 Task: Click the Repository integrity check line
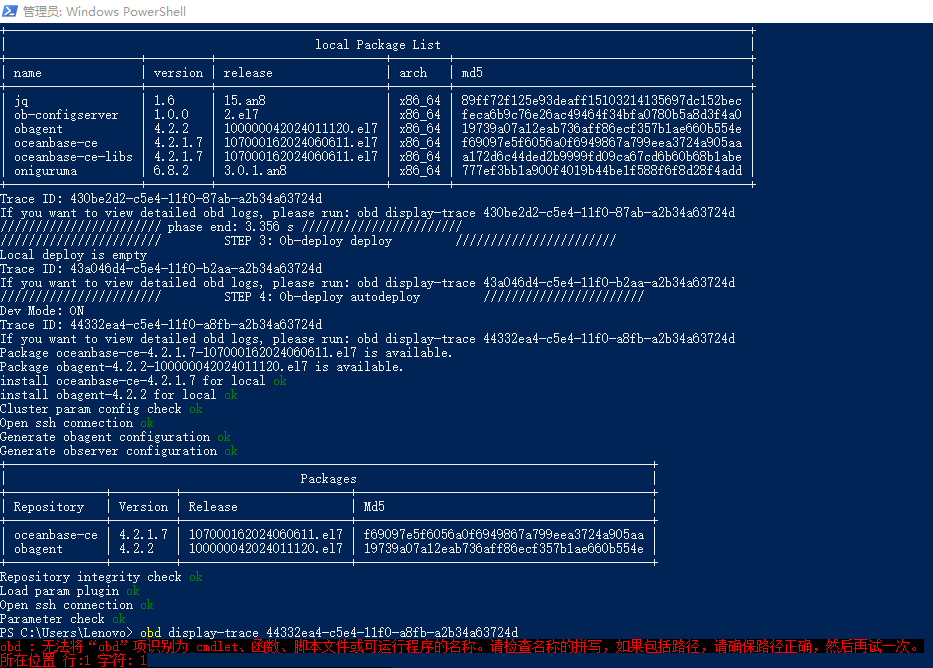(x=91, y=577)
